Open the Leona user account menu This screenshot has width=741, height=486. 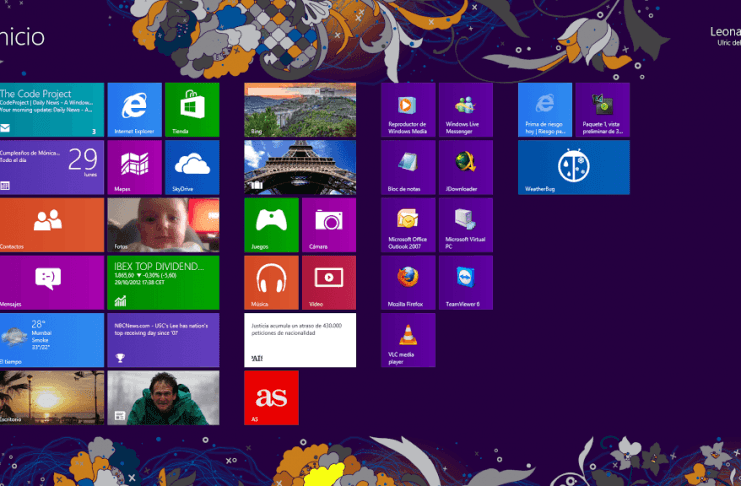(725, 36)
